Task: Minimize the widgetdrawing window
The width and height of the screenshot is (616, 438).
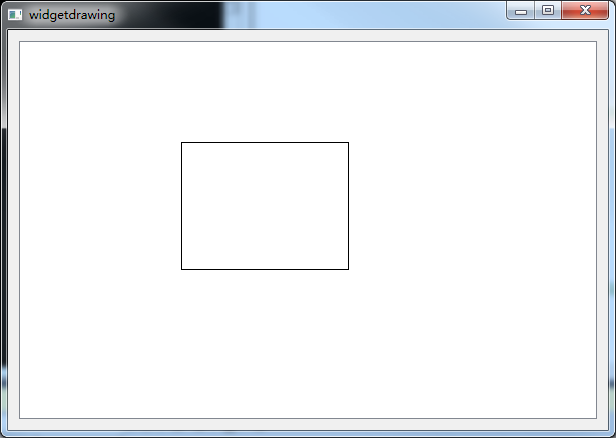Action: (521, 11)
